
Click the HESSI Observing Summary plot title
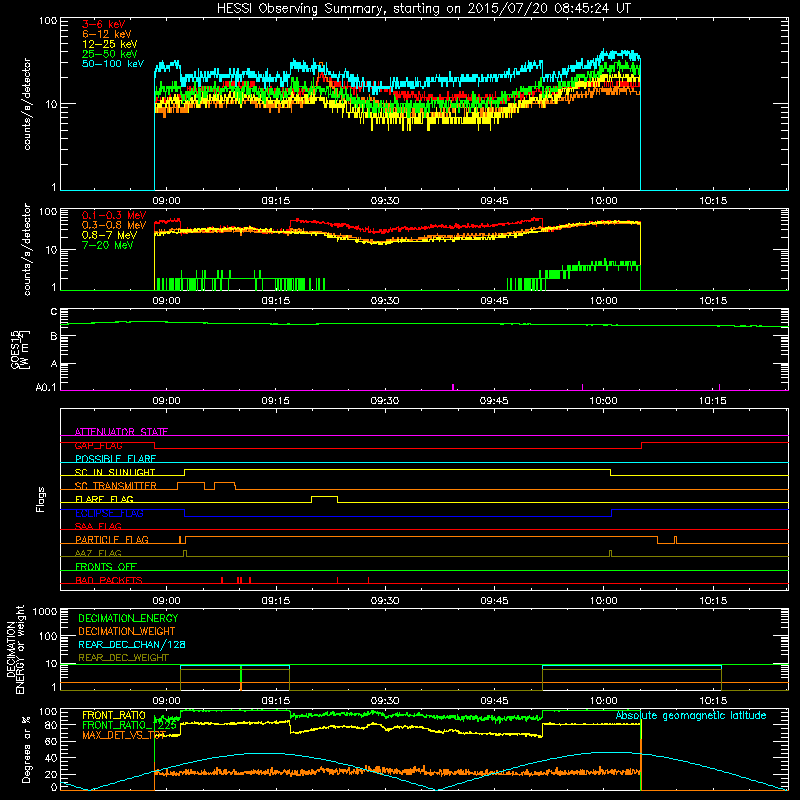[x=424, y=9]
